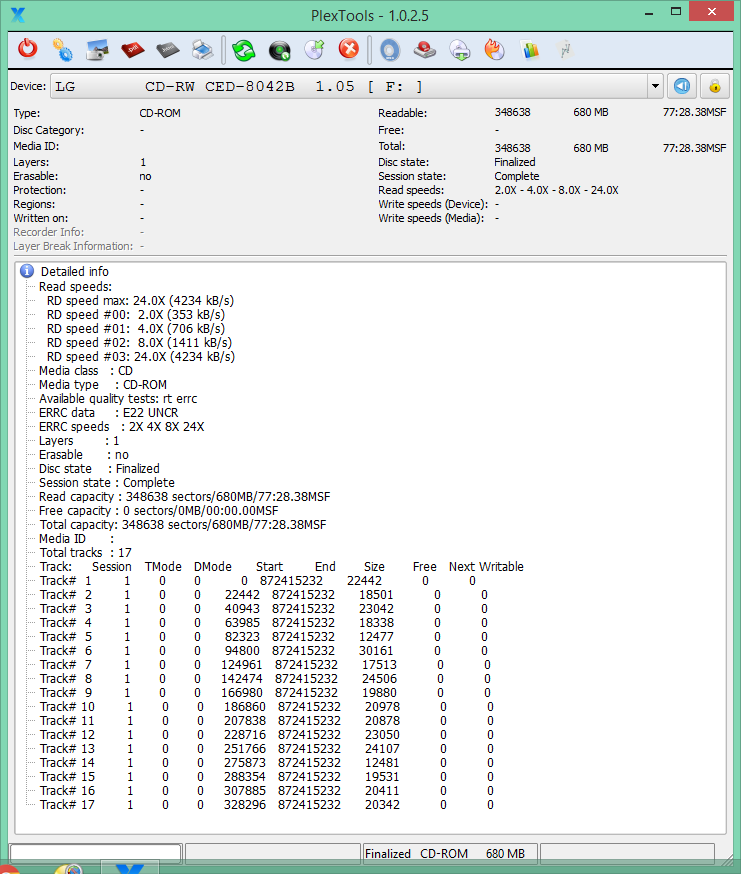Viewport: 741px width, 874px height.
Task: Click the red power icon in toolbar
Action: coord(27,50)
